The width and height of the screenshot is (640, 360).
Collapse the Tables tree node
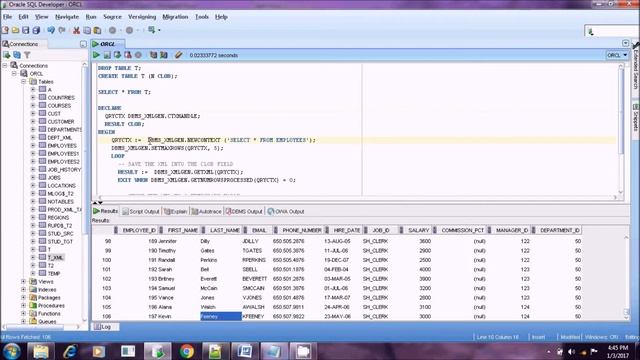24,82
